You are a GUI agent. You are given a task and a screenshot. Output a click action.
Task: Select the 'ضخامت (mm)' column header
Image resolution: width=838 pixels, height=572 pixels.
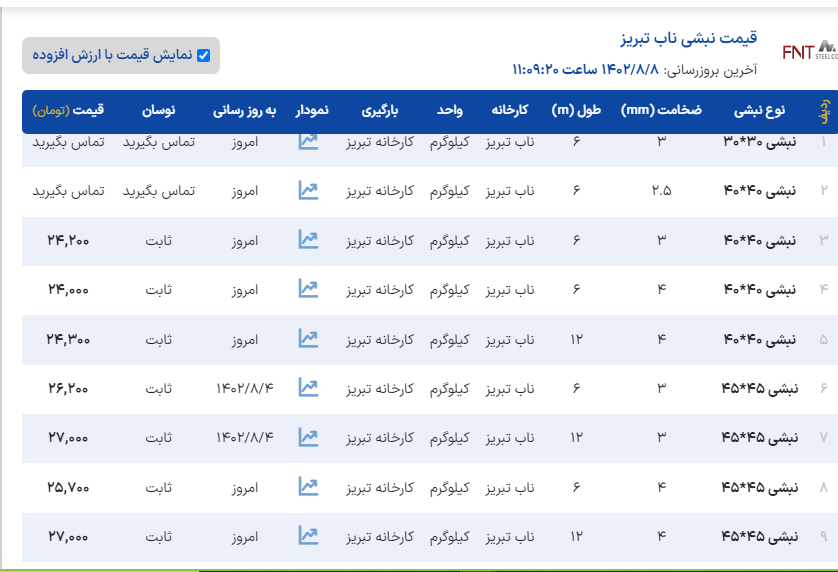click(661, 109)
